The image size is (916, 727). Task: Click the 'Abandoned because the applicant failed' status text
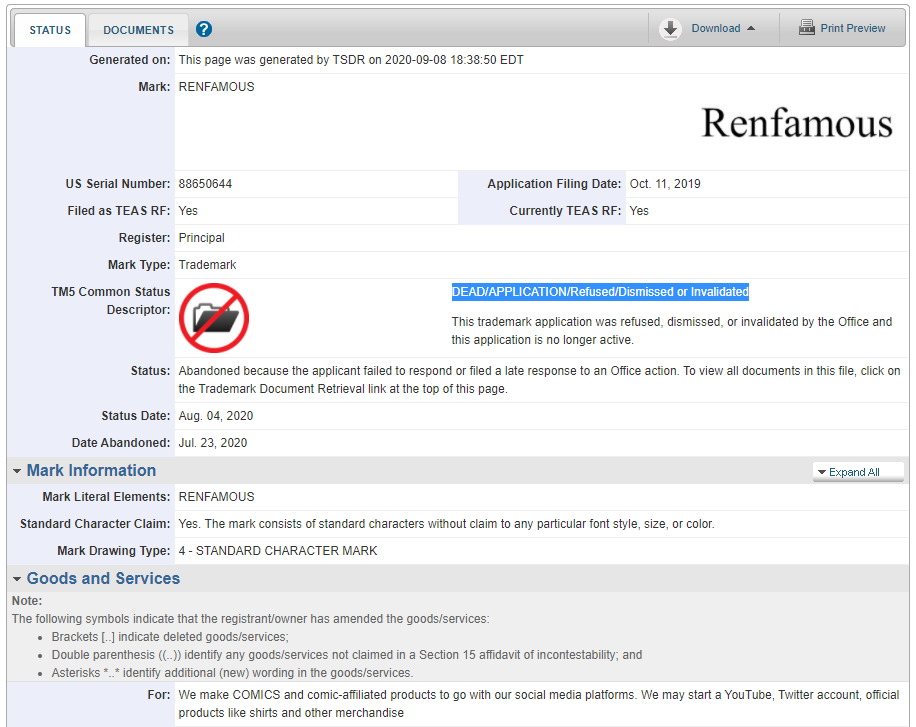point(539,380)
